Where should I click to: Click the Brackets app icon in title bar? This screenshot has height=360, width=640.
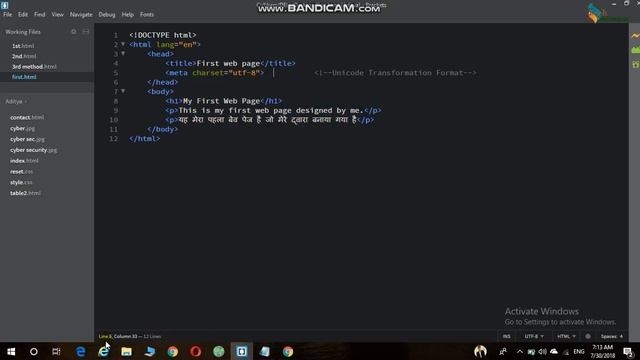point(4,5)
